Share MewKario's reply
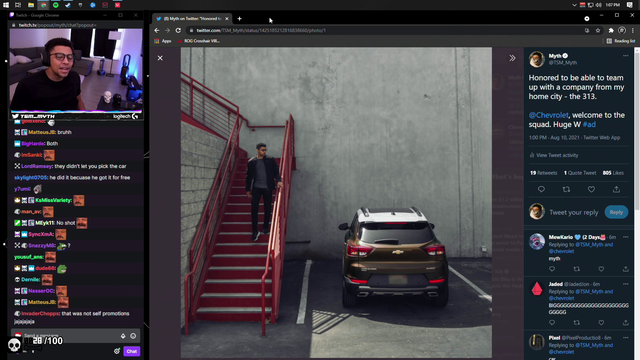 [625, 269]
